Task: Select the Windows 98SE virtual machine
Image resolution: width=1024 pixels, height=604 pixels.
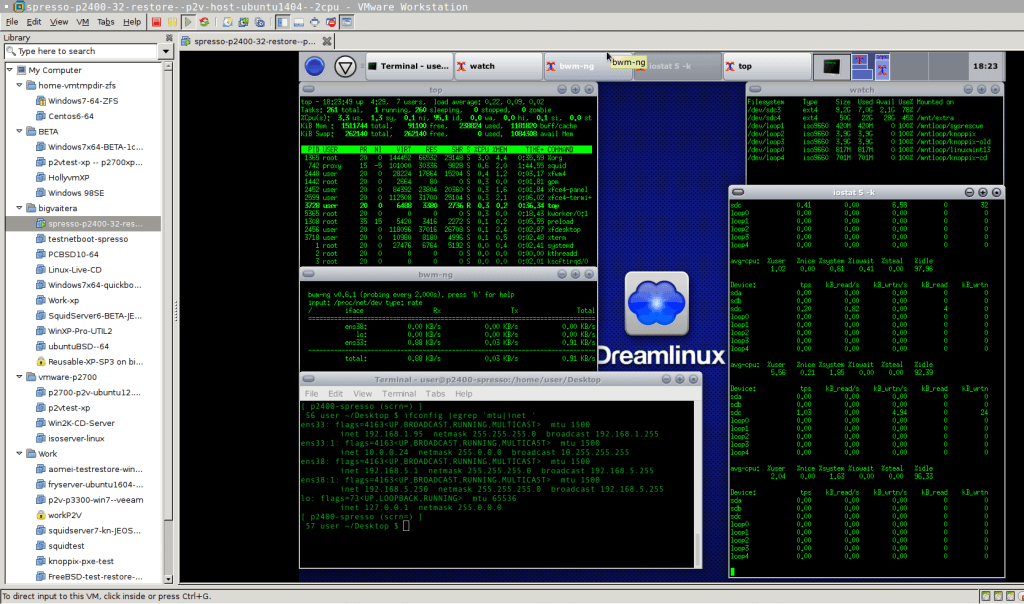Action: (x=70, y=193)
